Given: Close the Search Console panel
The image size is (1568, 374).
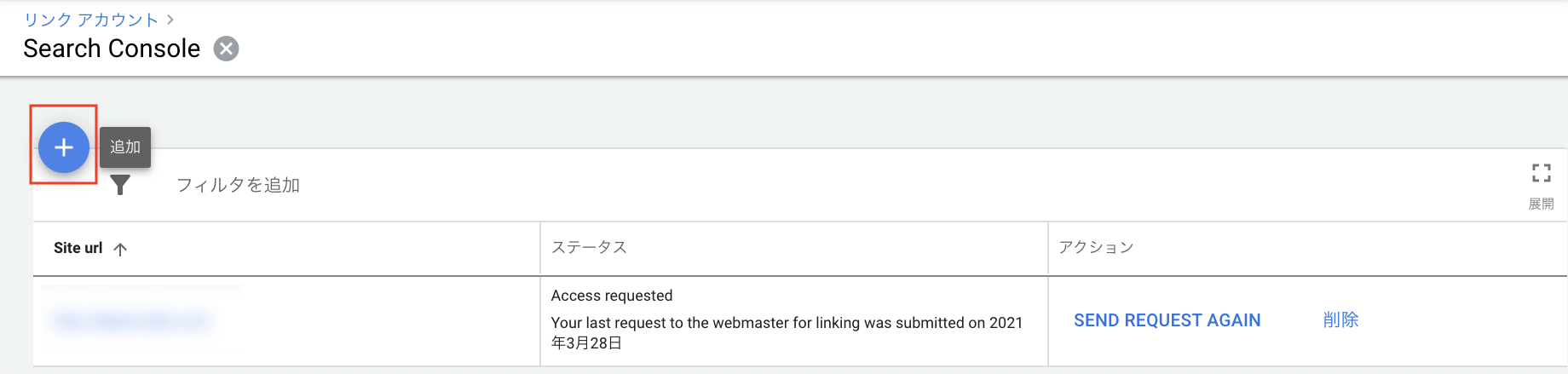Looking at the screenshot, I should [226, 49].
